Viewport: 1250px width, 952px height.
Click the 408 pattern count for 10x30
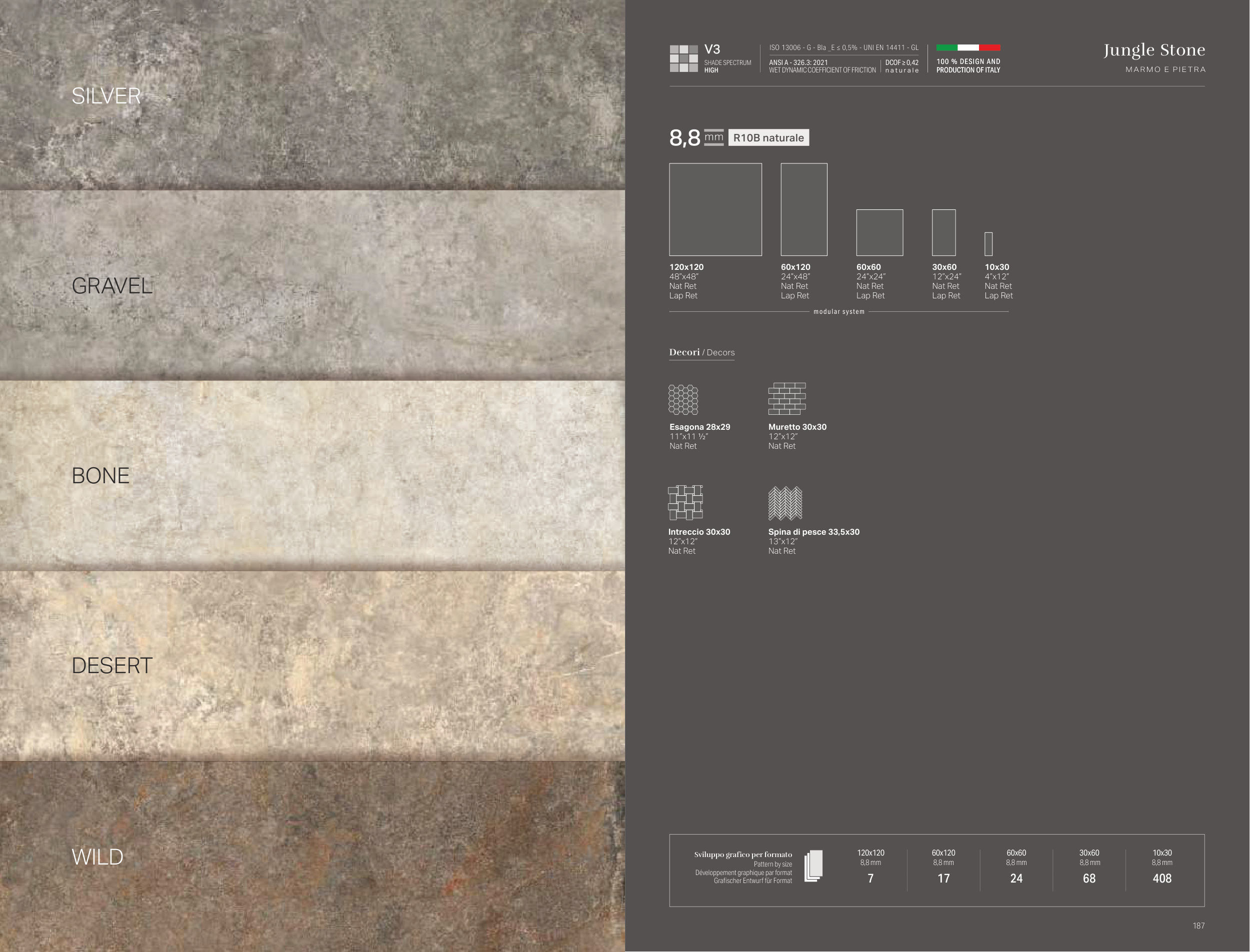1161,879
